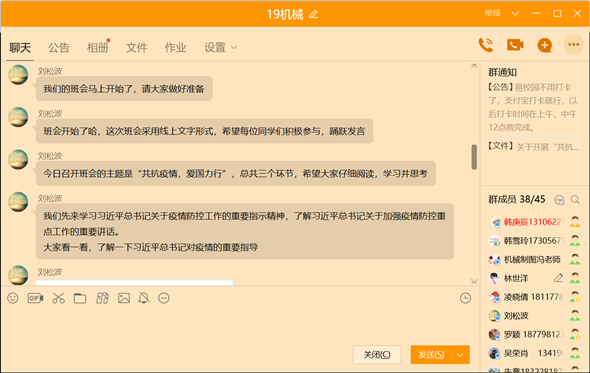
Task: Switch to the 聊天 tab
Action: (x=20, y=48)
